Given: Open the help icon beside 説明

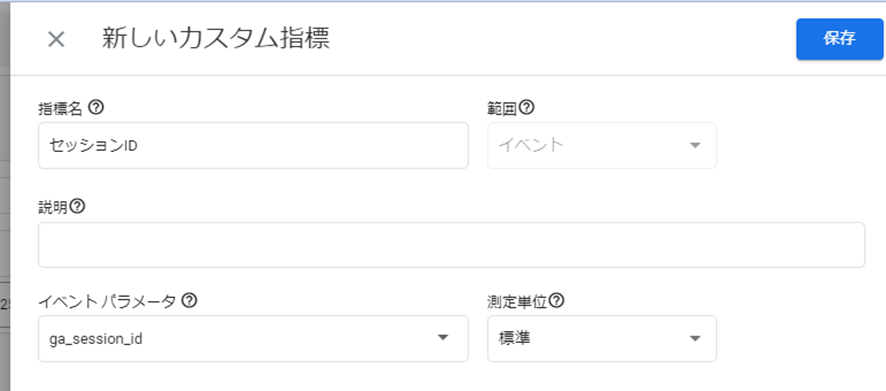Looking at the screenshot, I should click(77, 207).
